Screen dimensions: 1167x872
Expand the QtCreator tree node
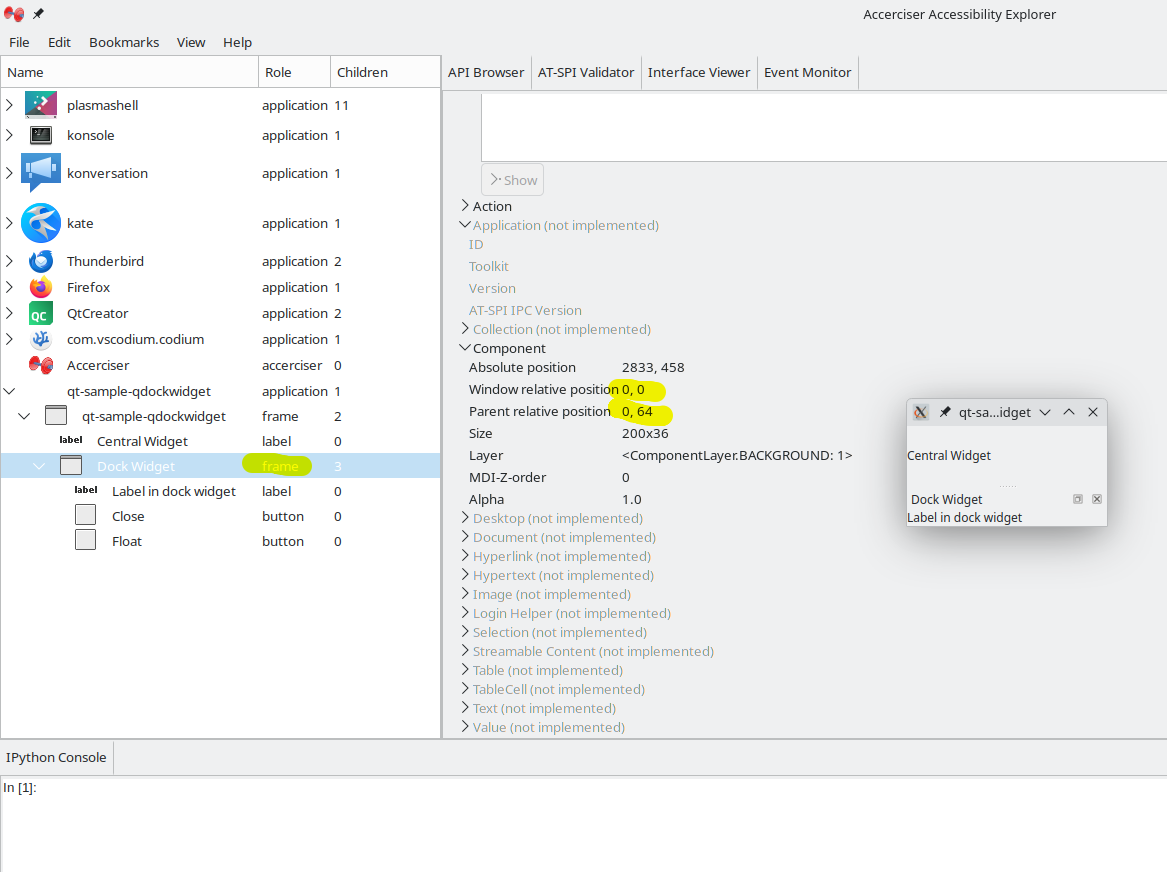10,313
